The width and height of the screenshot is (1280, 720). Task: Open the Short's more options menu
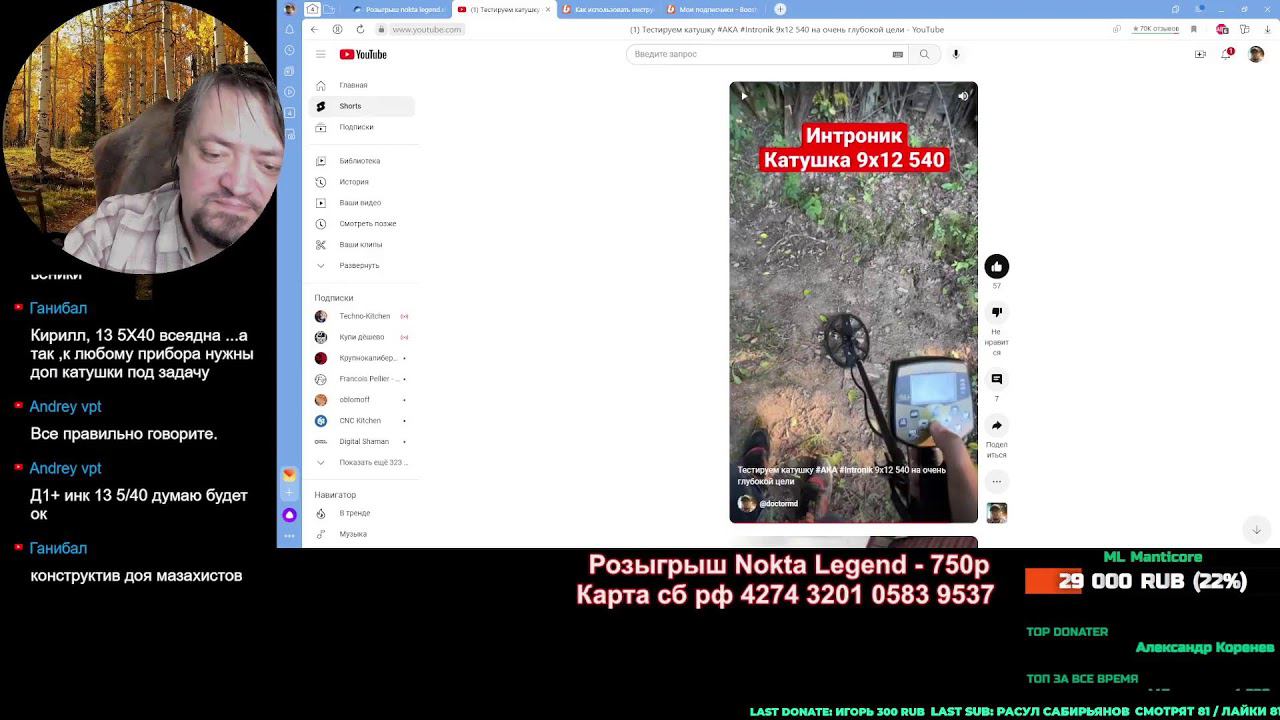(x=997, y=481)
